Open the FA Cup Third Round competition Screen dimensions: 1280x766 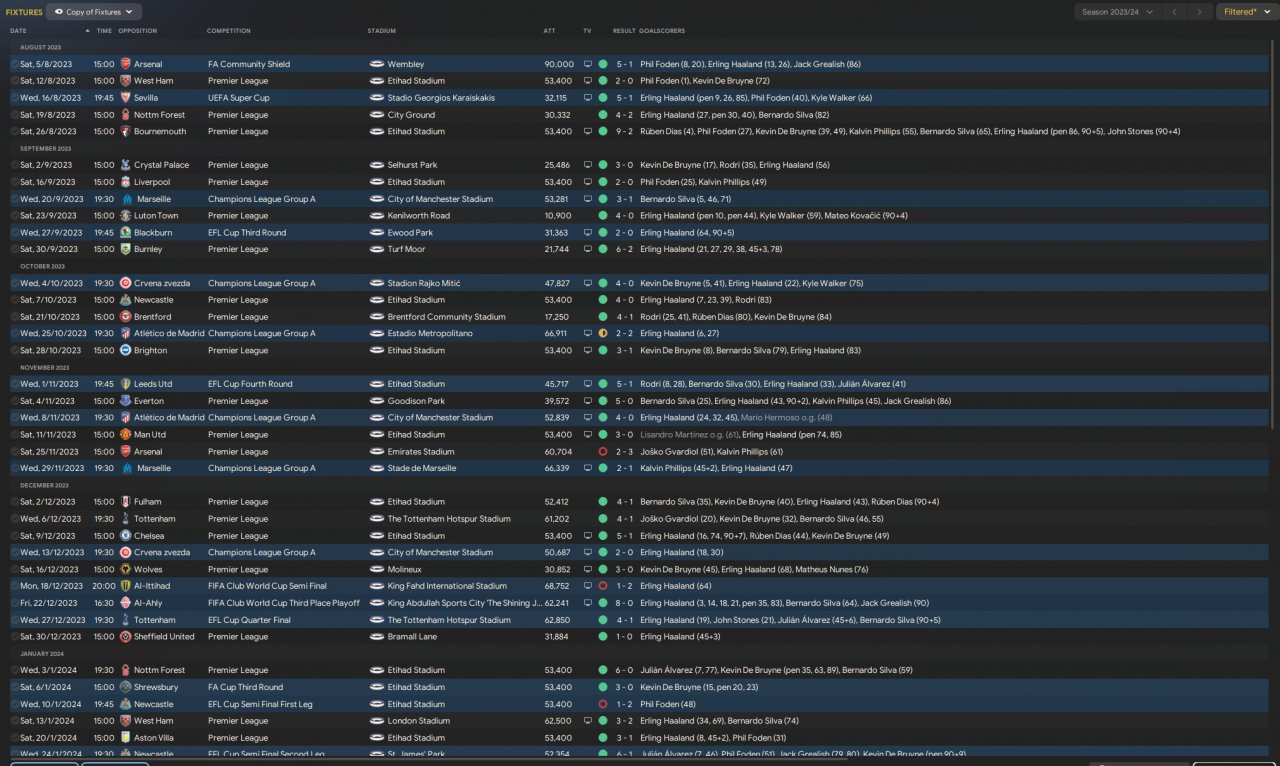coord(246,687)
